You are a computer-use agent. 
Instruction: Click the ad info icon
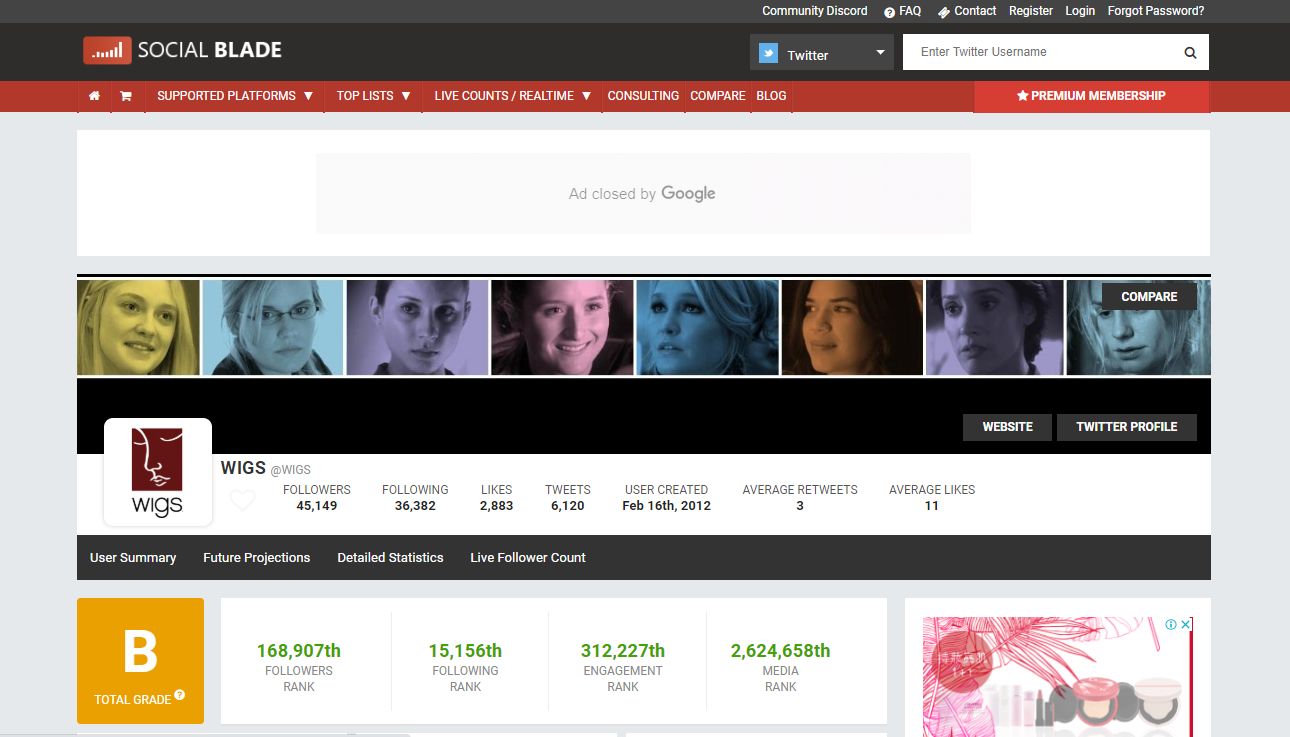click(1171, 625)
